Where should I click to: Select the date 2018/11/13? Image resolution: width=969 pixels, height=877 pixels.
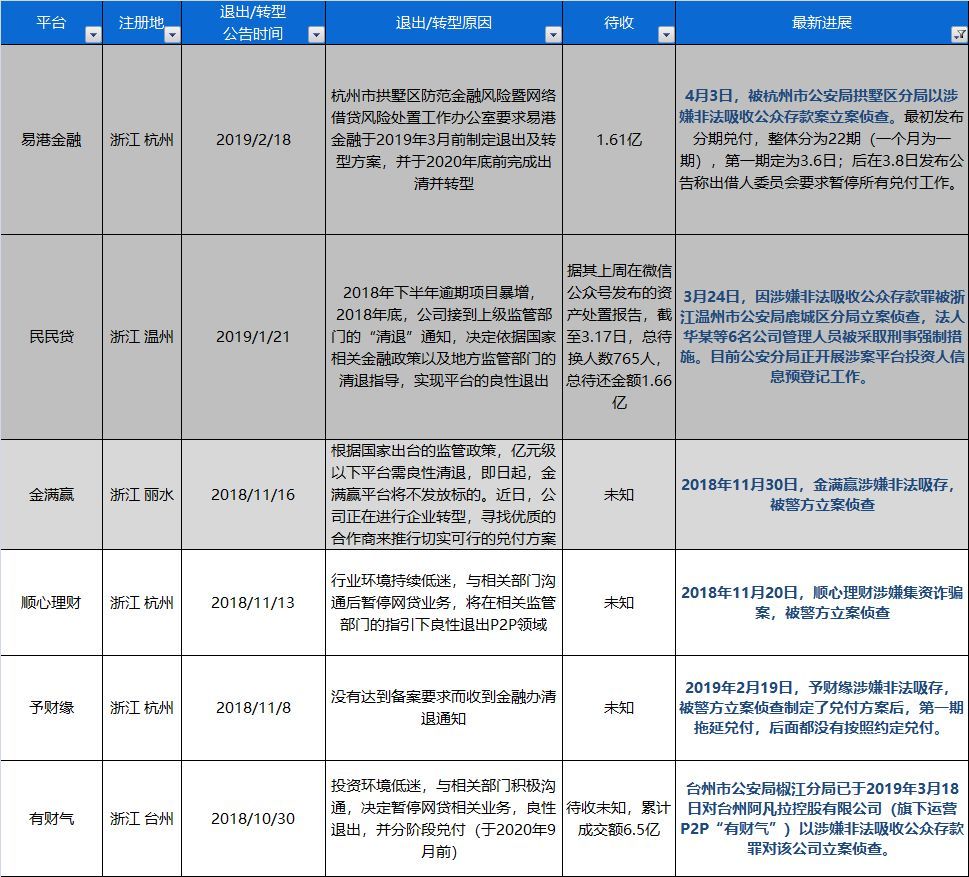(253, 603)
